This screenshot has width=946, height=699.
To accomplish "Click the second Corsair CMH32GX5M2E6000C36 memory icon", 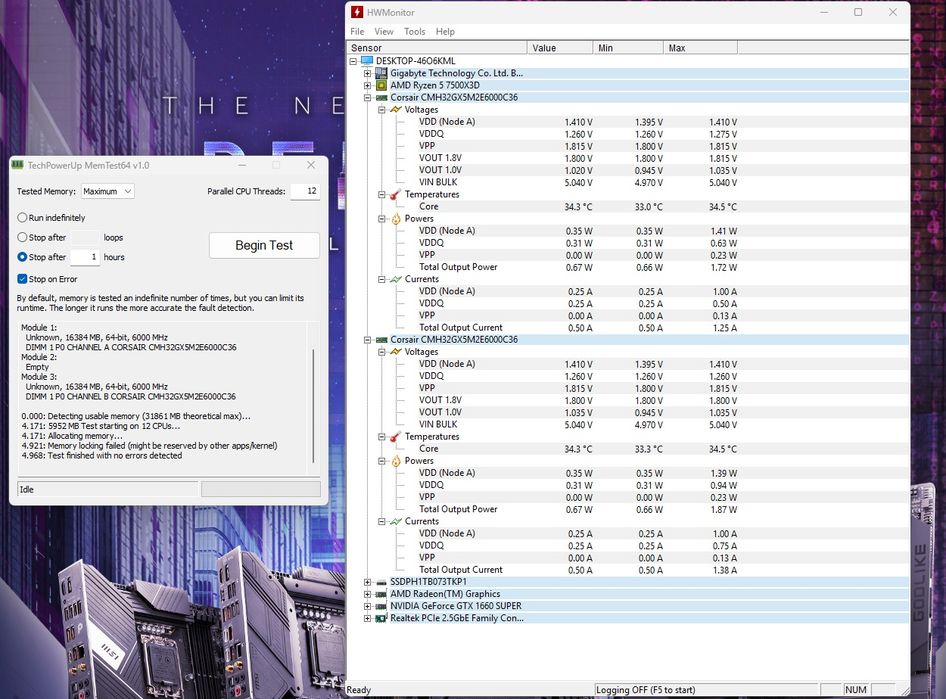I will pyautogui.click(x=381, y=340).
